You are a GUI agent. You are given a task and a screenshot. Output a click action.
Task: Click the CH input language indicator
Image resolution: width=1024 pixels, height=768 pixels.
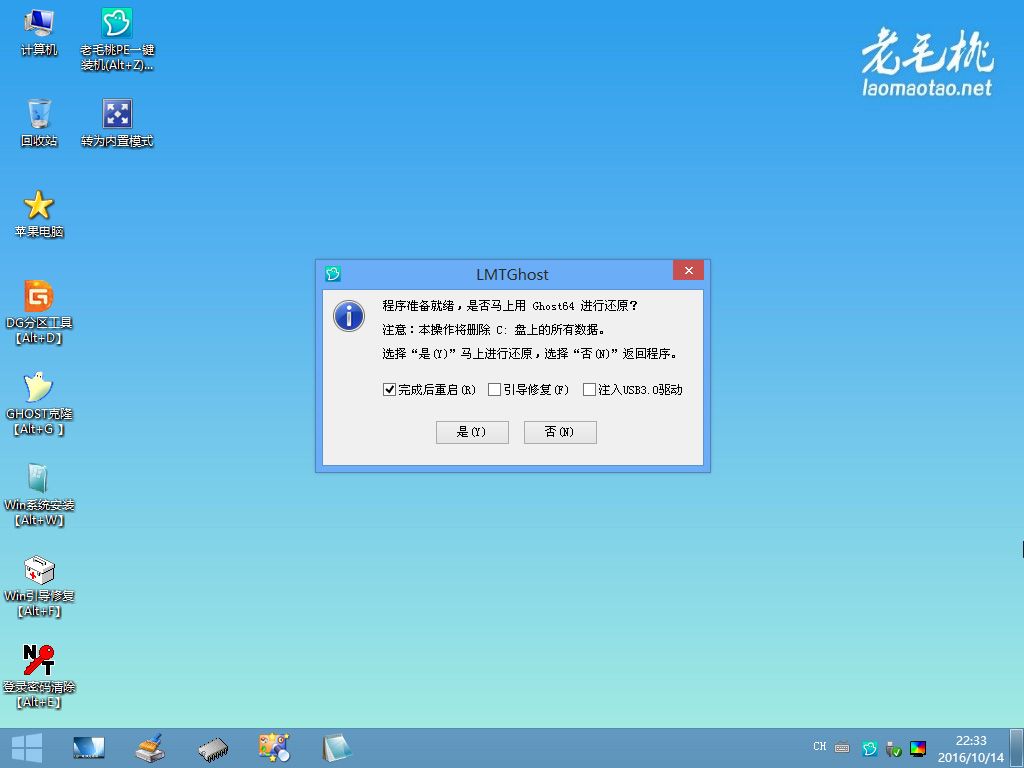[x=820, y=747]
